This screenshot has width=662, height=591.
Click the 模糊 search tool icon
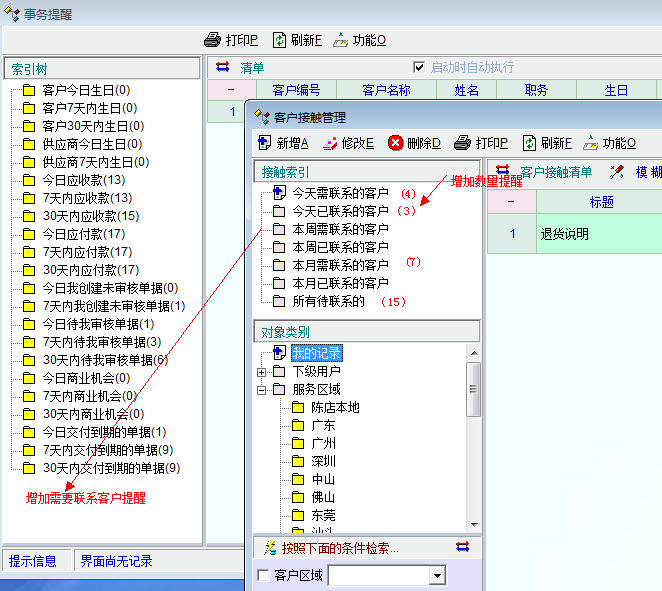[x=618, y=172]
